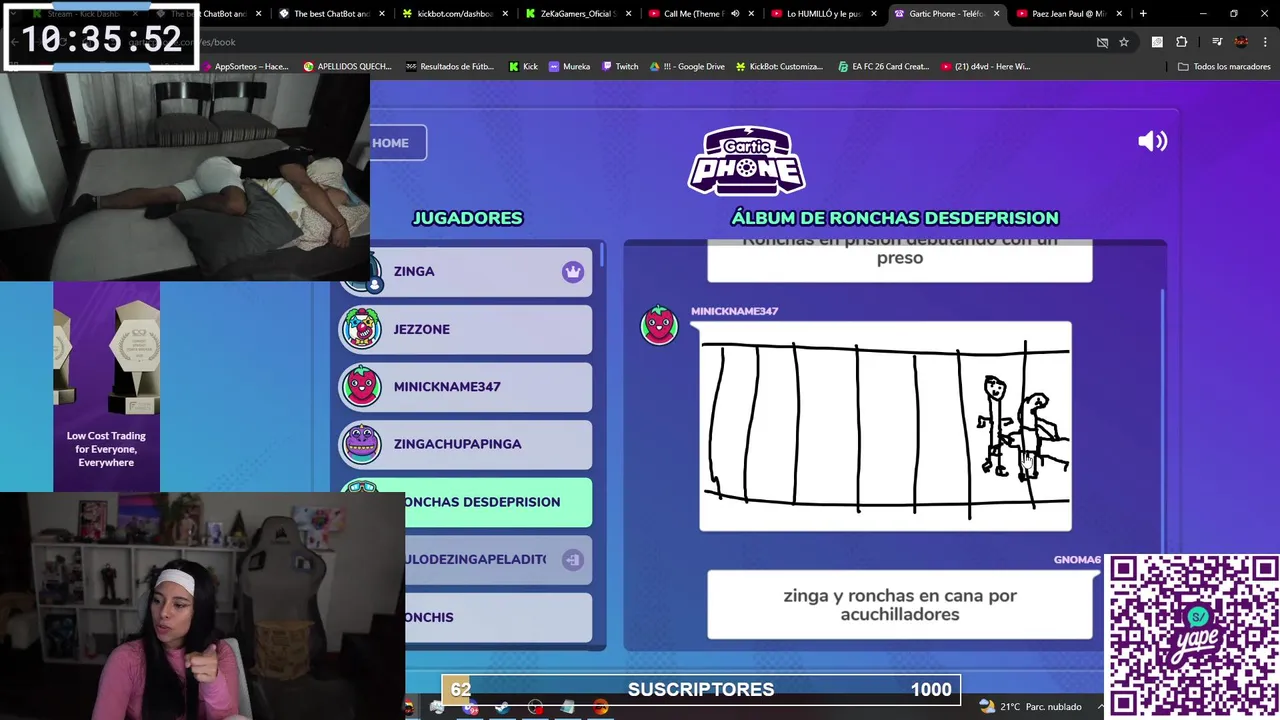Open the EA FC 26 Card Creat... bookmark
The image size is (1280, 720).
point(884,67)
